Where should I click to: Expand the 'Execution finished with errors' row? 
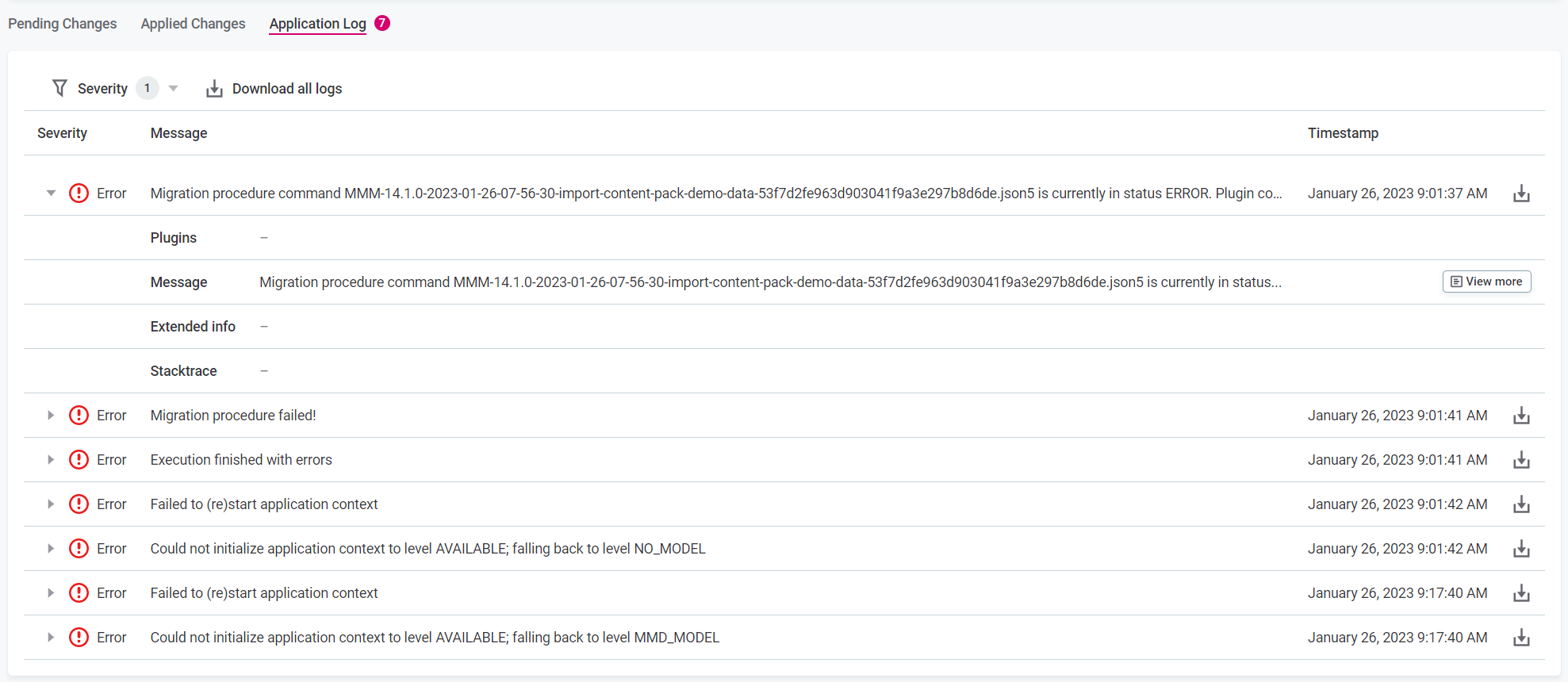[51, 460]
